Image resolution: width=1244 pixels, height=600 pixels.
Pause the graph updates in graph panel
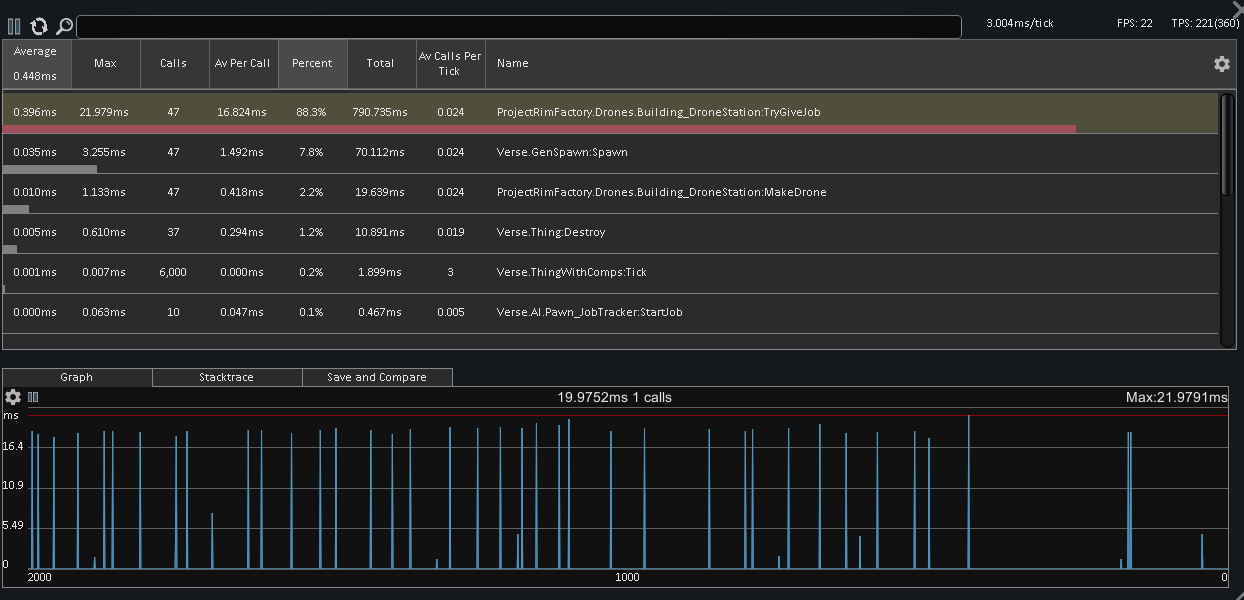click(33, 397)
